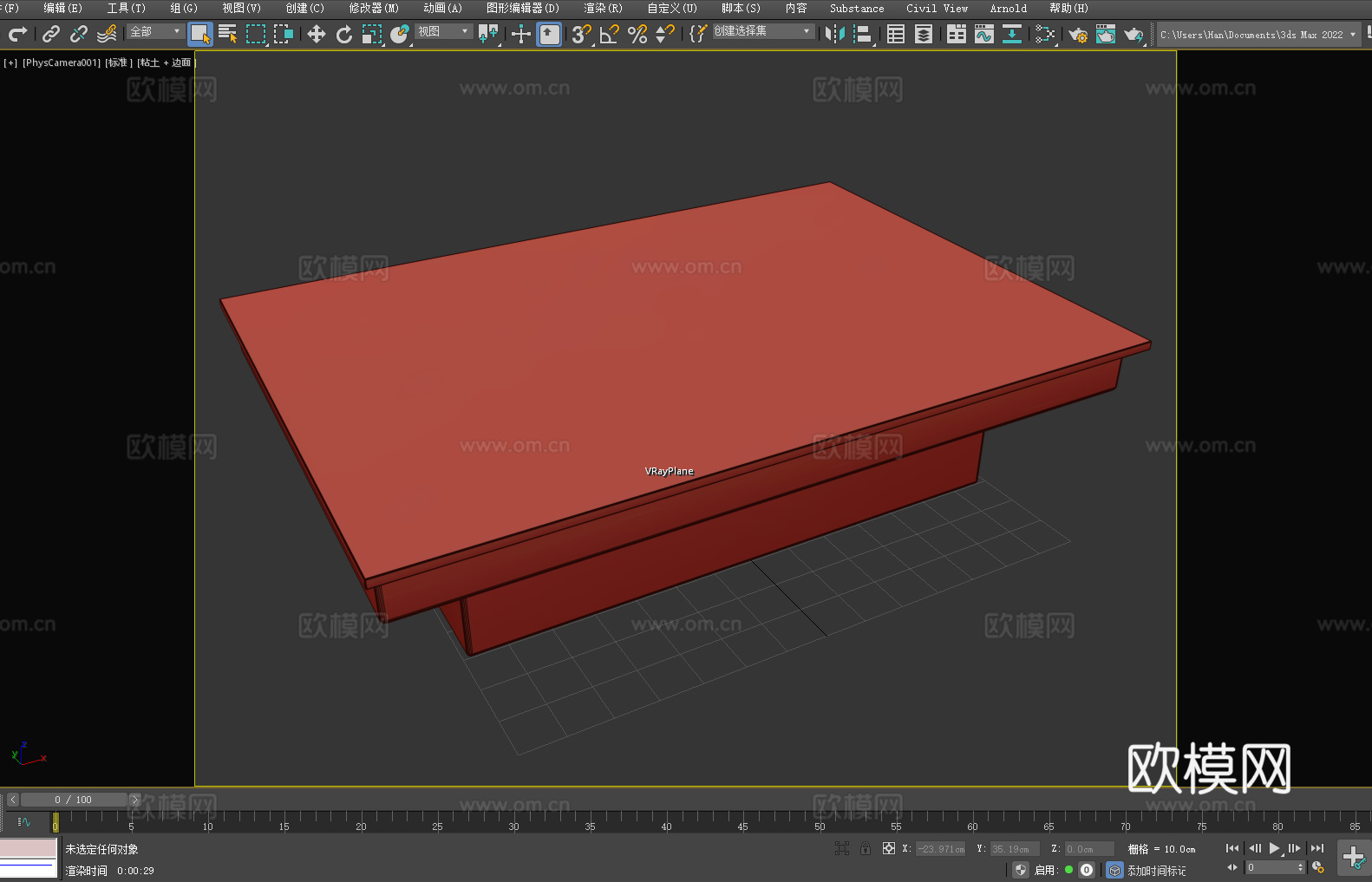This screenshot has width=1372, height=882.
Task: Toggle Selection Lock padlock icon
Action: (x=866, y=848)
